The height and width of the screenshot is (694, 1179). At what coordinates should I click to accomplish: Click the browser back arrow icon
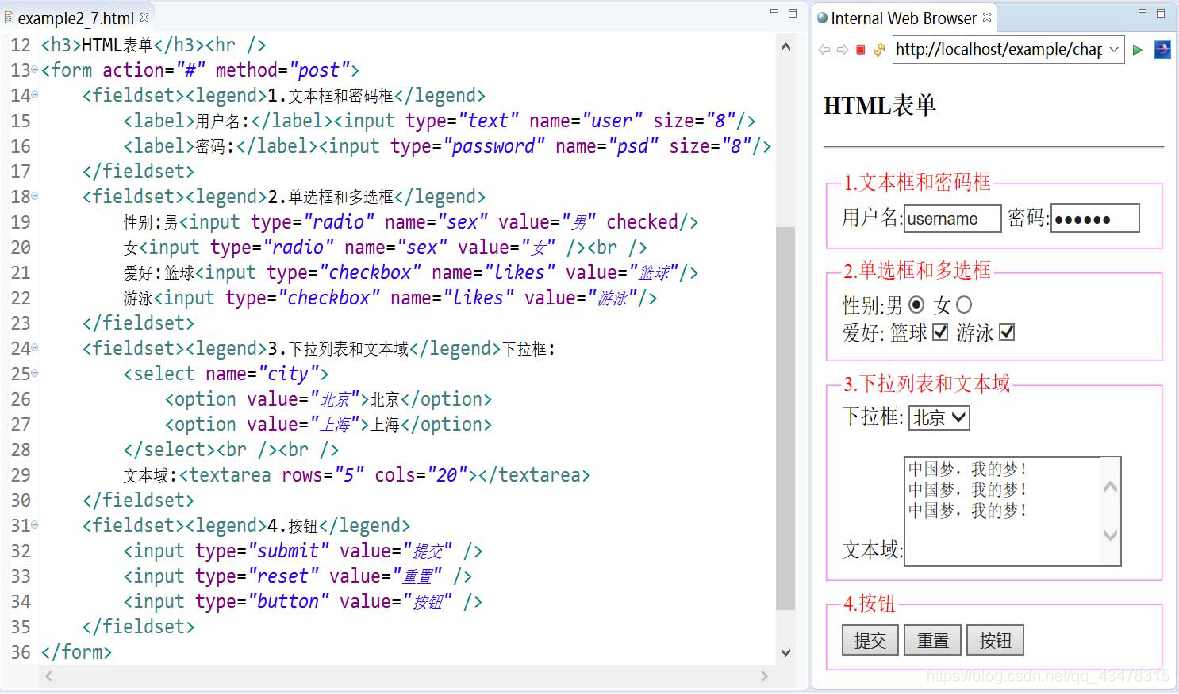824,50
